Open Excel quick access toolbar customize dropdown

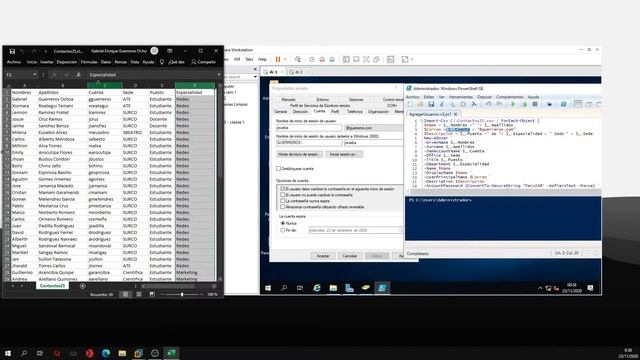[45, 51]
